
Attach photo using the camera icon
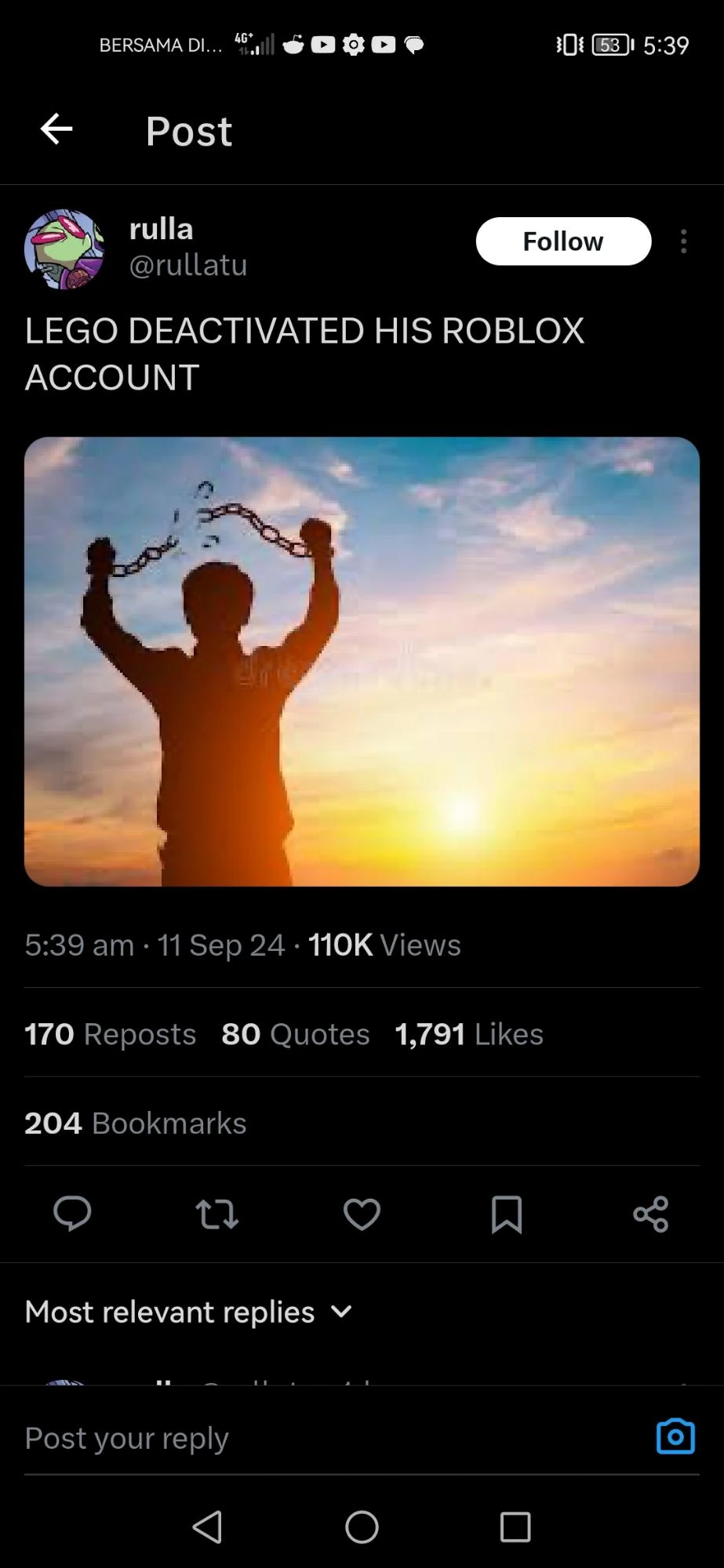pyautogui.click(x=675, y=1436)
